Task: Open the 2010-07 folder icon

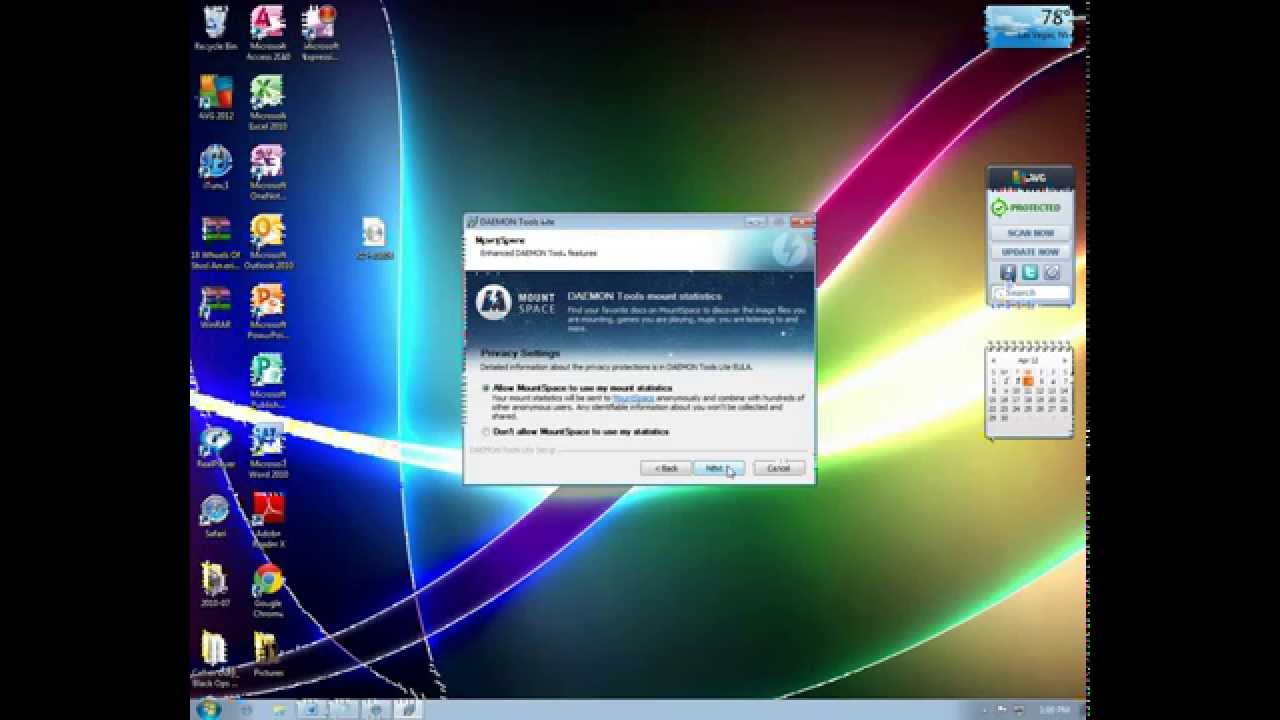Action: pos(215,585)
